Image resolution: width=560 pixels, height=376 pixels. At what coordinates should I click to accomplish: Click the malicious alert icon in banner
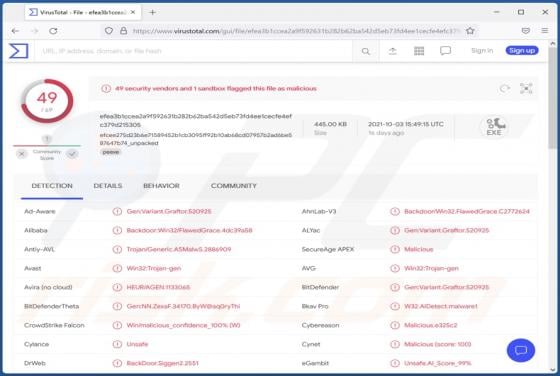(106, 88)
